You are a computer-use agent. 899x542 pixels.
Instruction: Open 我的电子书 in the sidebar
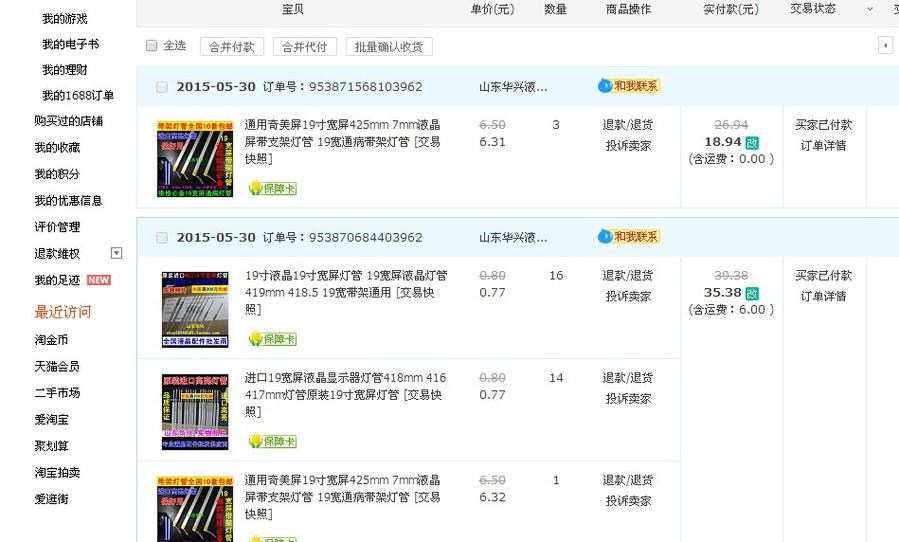point(71,44)
